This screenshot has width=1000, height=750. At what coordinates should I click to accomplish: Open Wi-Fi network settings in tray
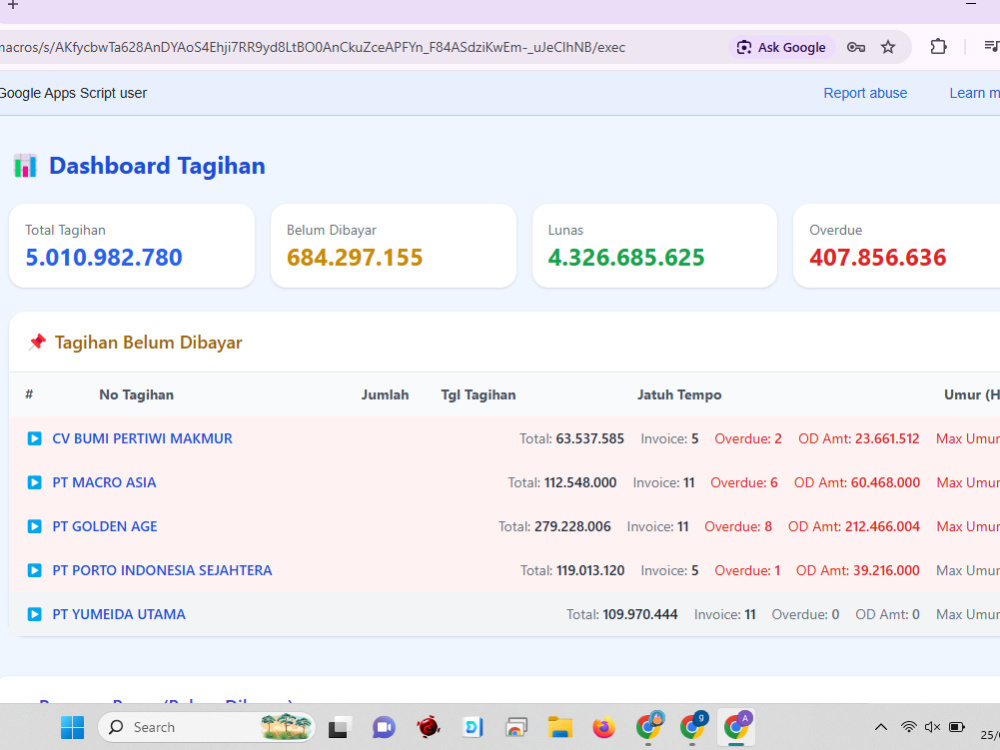(909, 727)
